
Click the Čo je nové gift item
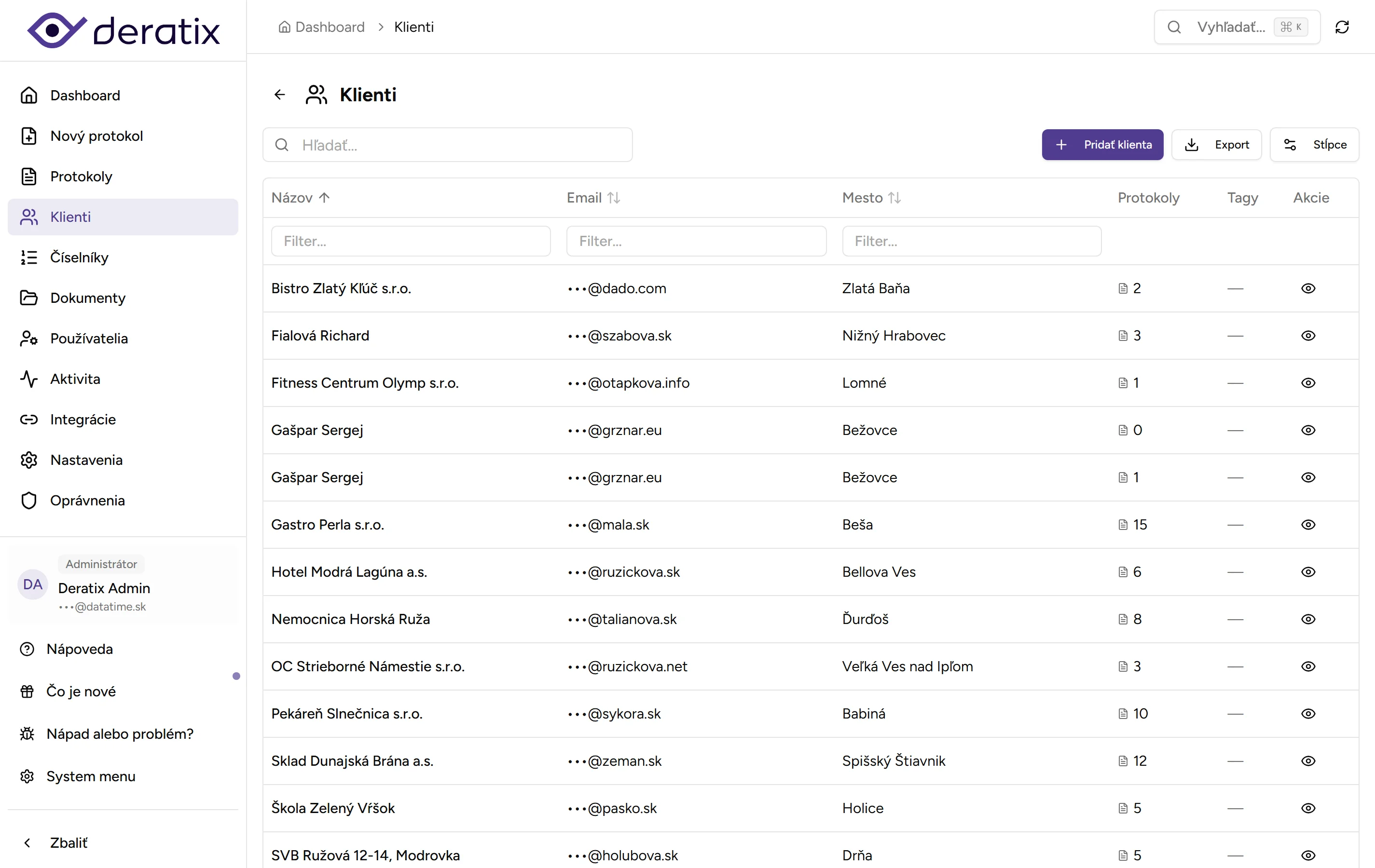tap(81, 691)
